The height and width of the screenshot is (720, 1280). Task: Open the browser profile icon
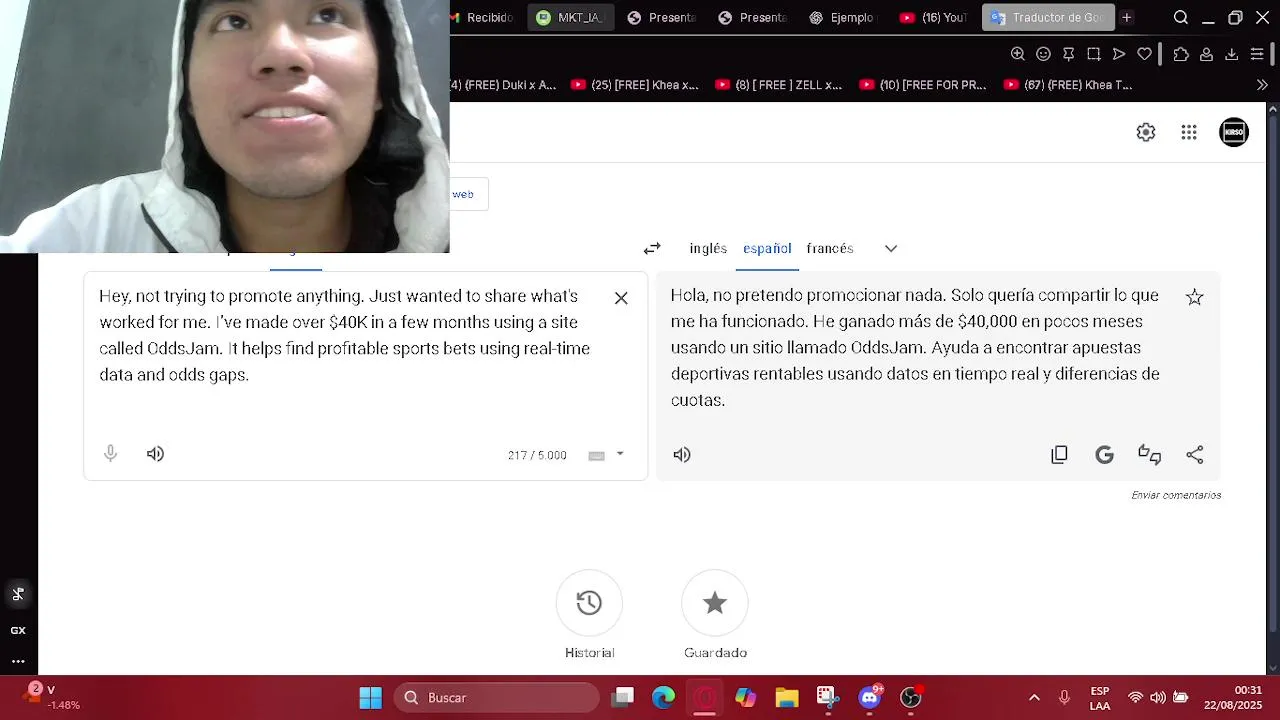click(x=1206, y=54)
